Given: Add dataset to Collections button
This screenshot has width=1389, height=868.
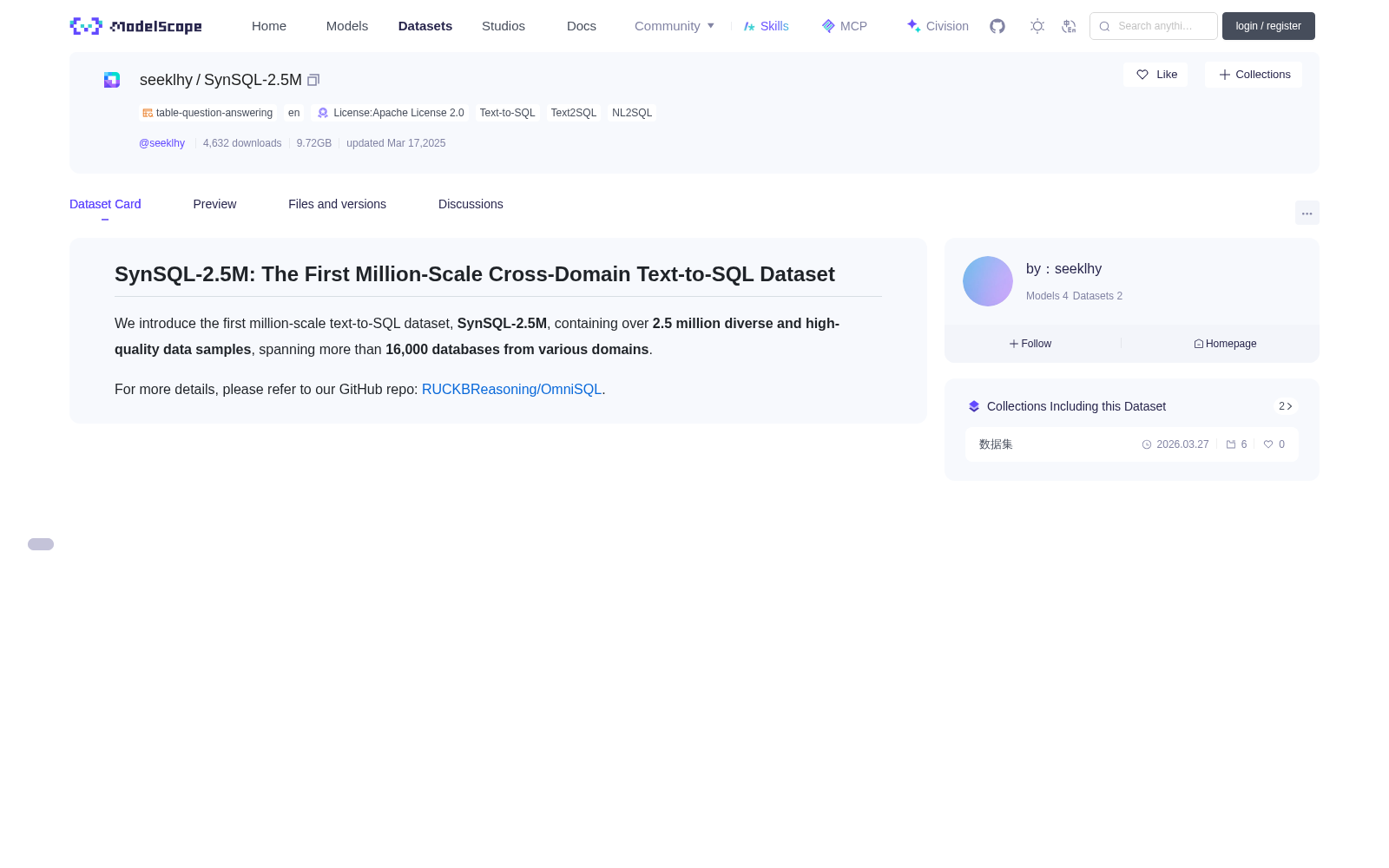Looking at the screenshot, I should [x=1254, y=75].
